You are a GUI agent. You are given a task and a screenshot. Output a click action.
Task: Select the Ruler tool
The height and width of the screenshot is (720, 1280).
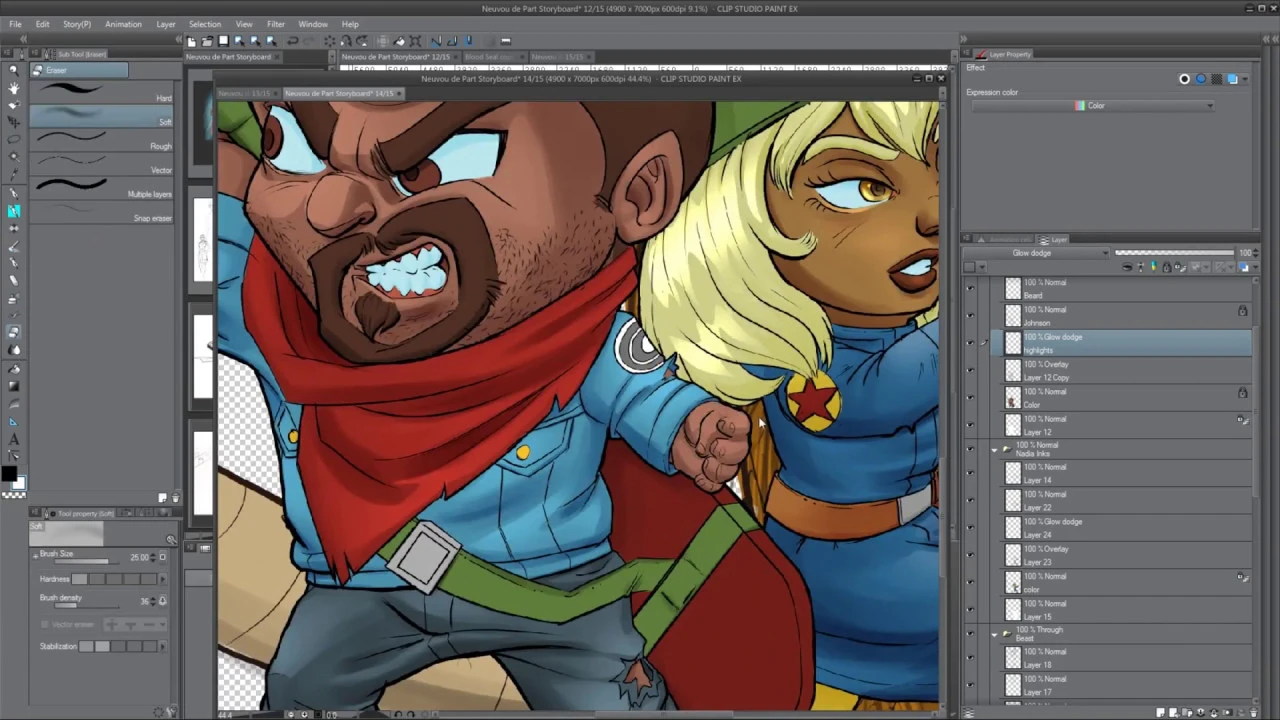click(x=13, y=421)
